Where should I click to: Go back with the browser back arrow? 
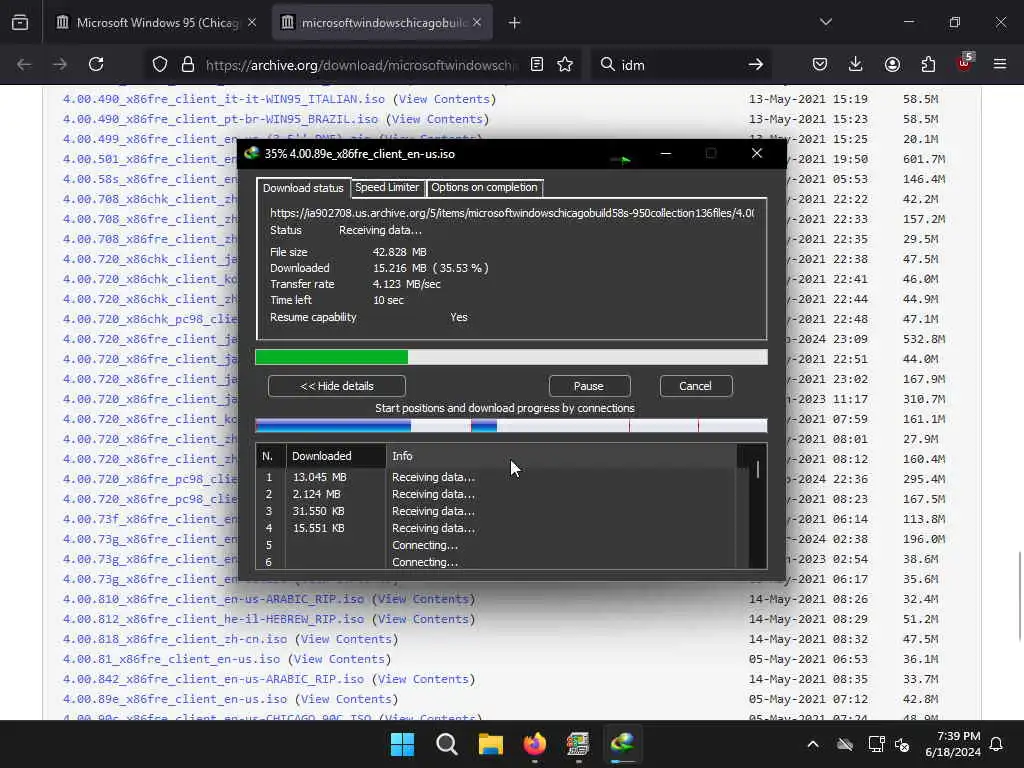click(x=24, y=64)
